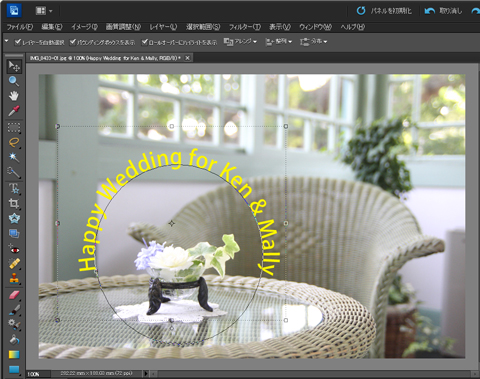Select the Rectangular Marquee tool
Image resolution: width=480 pixels, height=379 pixels.
pos(14,127)
